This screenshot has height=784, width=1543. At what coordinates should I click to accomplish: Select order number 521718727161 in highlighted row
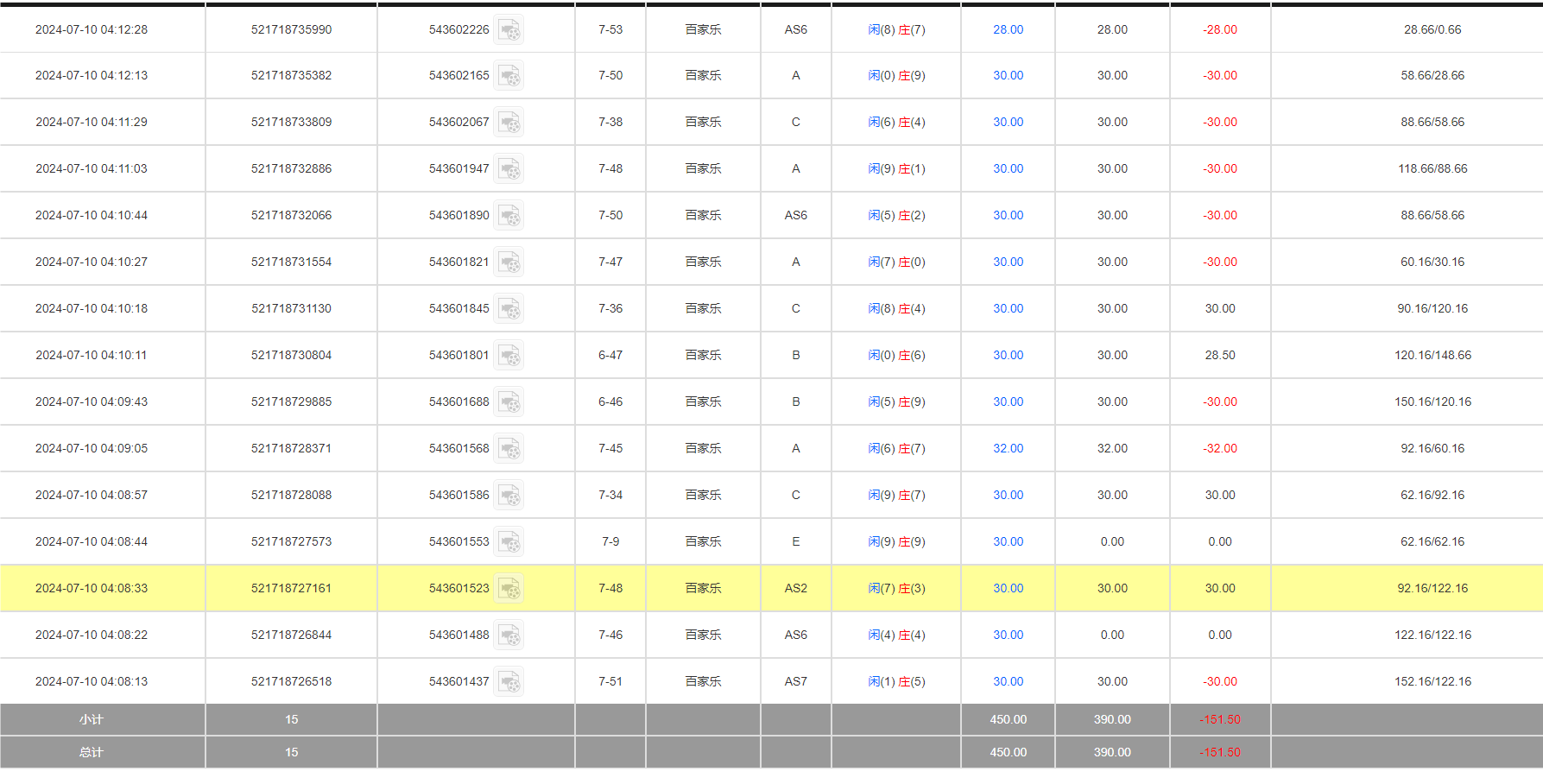click(291, 589)
